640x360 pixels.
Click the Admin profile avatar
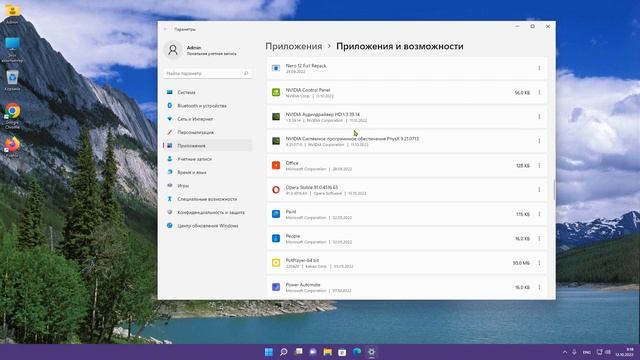pyautogui.click(x=173, y=50)
